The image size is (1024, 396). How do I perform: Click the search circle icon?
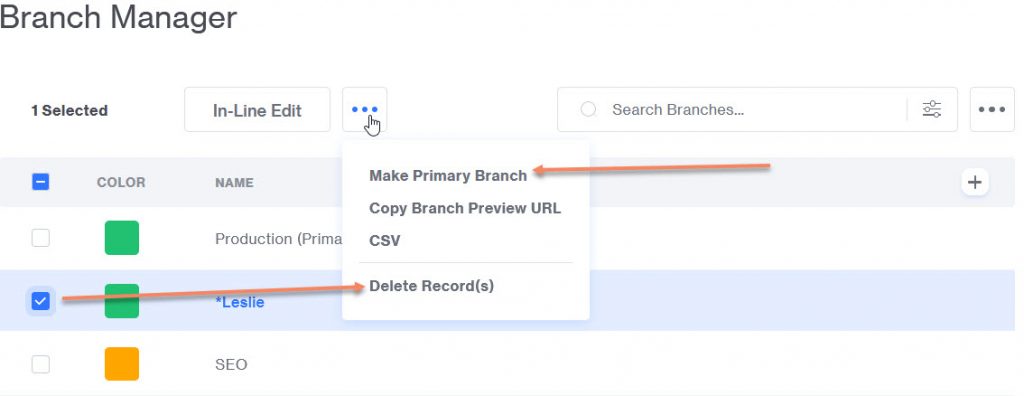588,109
